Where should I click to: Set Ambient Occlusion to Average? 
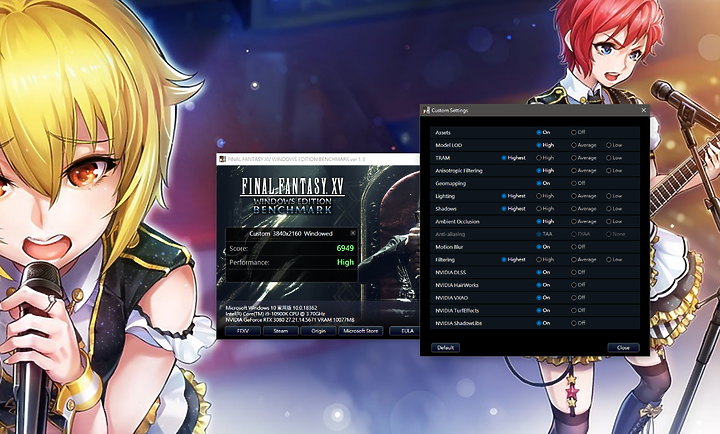(584, 221)
